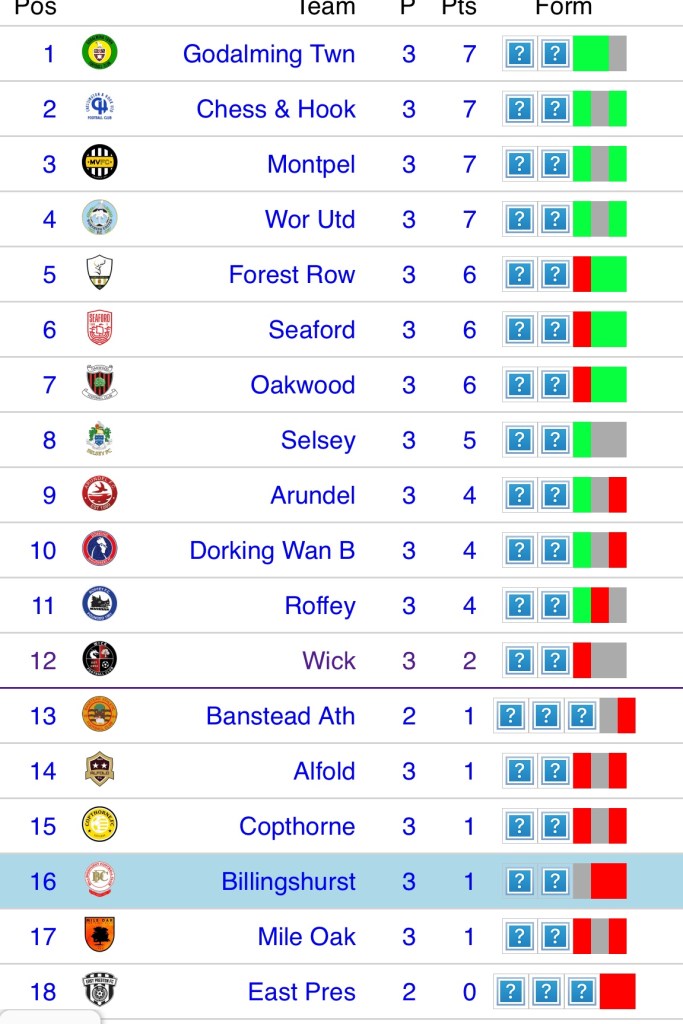Open Selsey team page
Viewport: 683px width, 1024px height.
pyautogui.click(x=318, y=440)
